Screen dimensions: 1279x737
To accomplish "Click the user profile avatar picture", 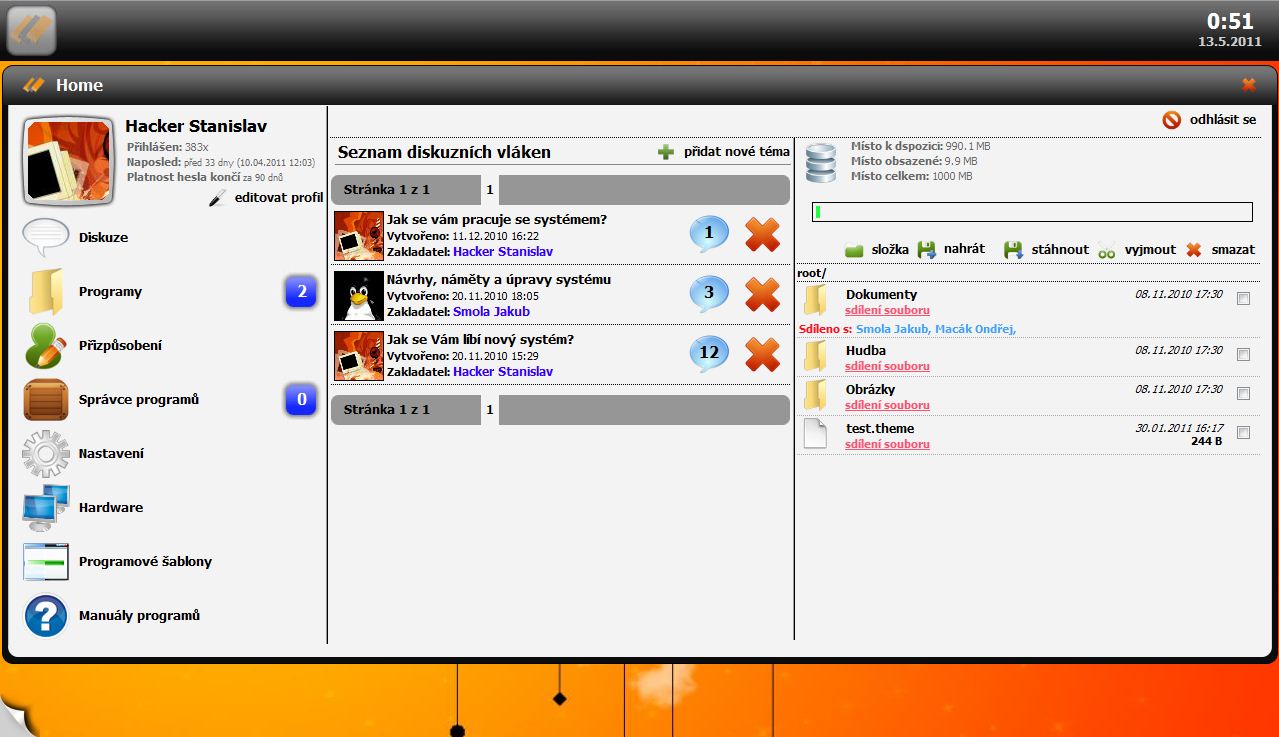I will tap(67, 160).
